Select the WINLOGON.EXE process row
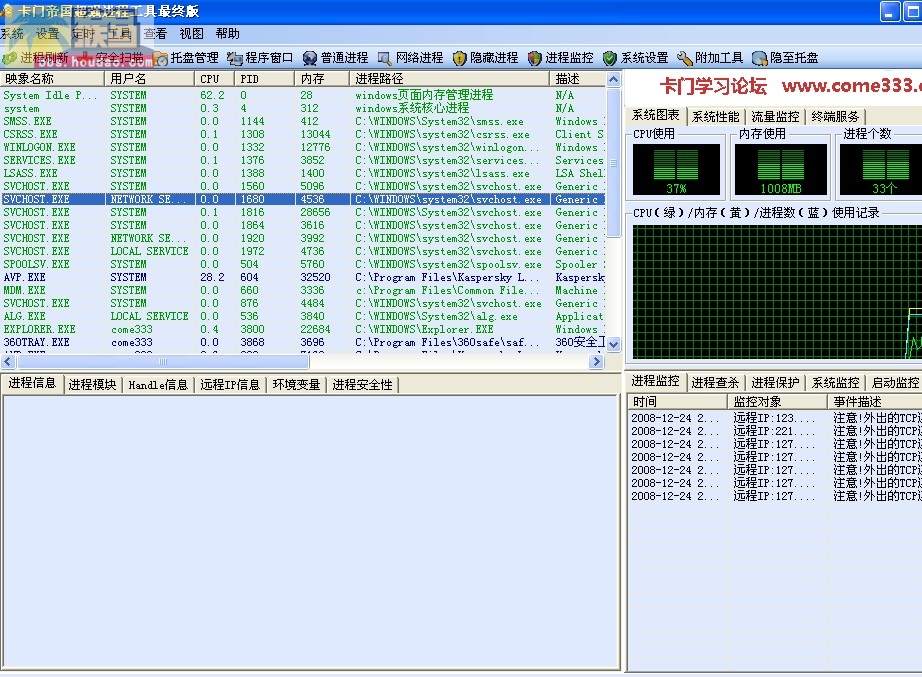The image size is (922, 677). click(303, 147)
